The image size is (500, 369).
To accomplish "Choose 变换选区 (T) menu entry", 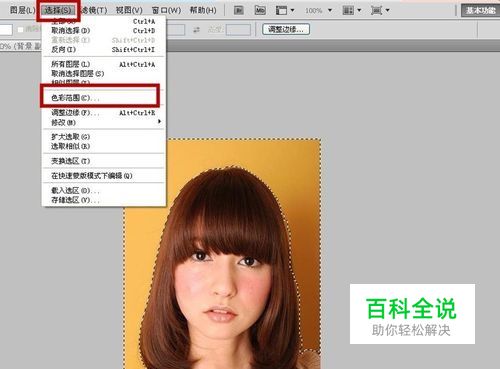I will [103, 161].
